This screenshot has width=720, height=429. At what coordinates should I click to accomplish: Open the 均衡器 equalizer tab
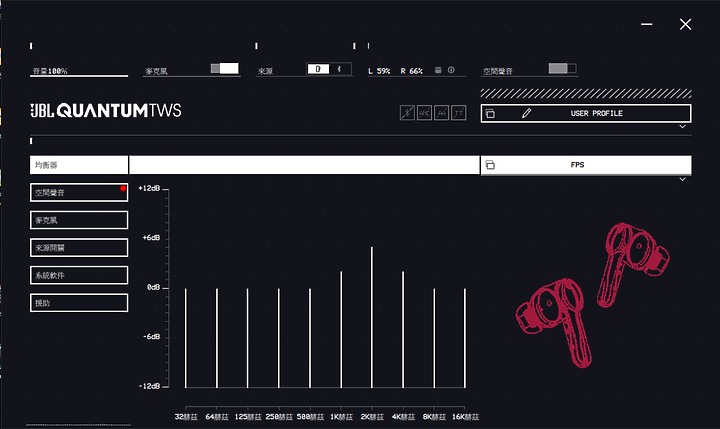coord(79,165)
